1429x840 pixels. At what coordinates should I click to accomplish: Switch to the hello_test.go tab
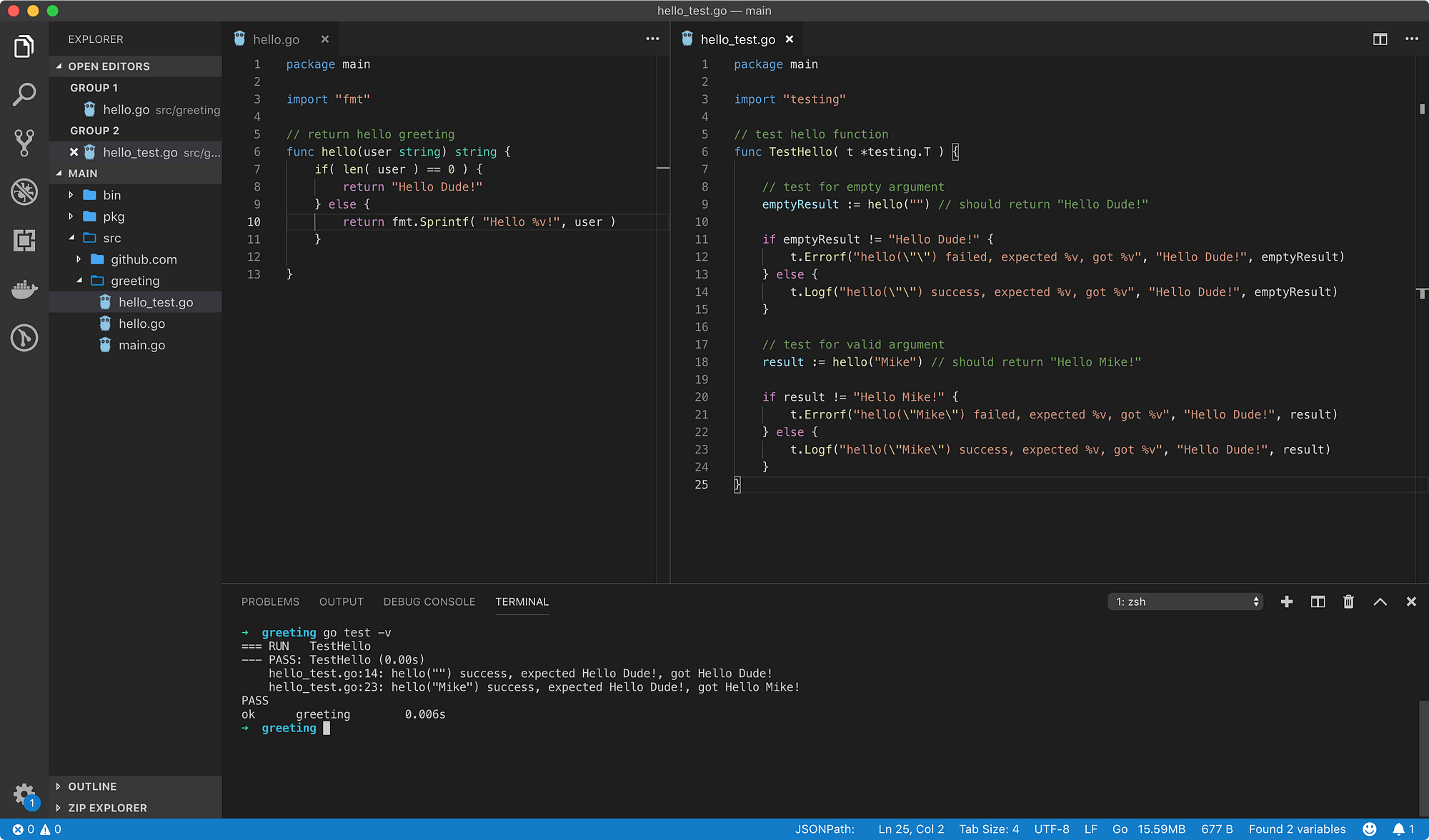[737, 39]
